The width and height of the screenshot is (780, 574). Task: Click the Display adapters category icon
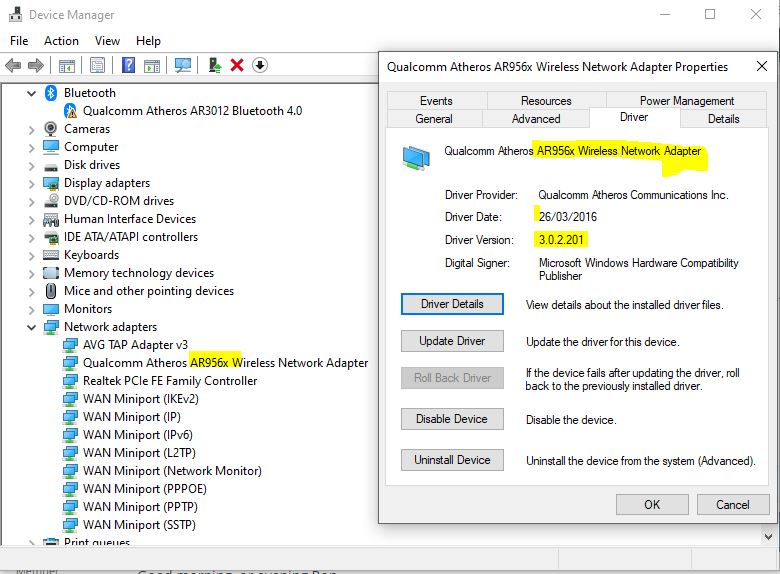tap(51, 183)
